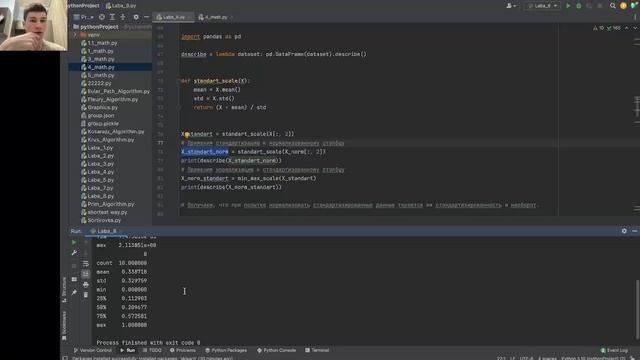Start debugging with the green bug icon

(x=578, y=6)
